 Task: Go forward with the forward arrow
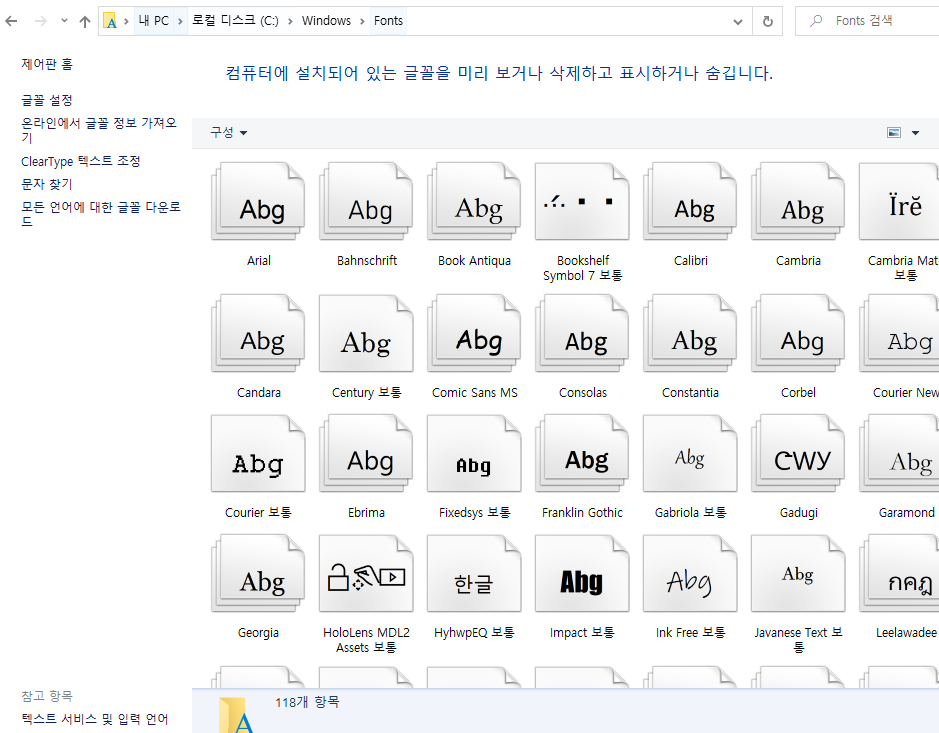pyautogui.click(x=40, y=21)
